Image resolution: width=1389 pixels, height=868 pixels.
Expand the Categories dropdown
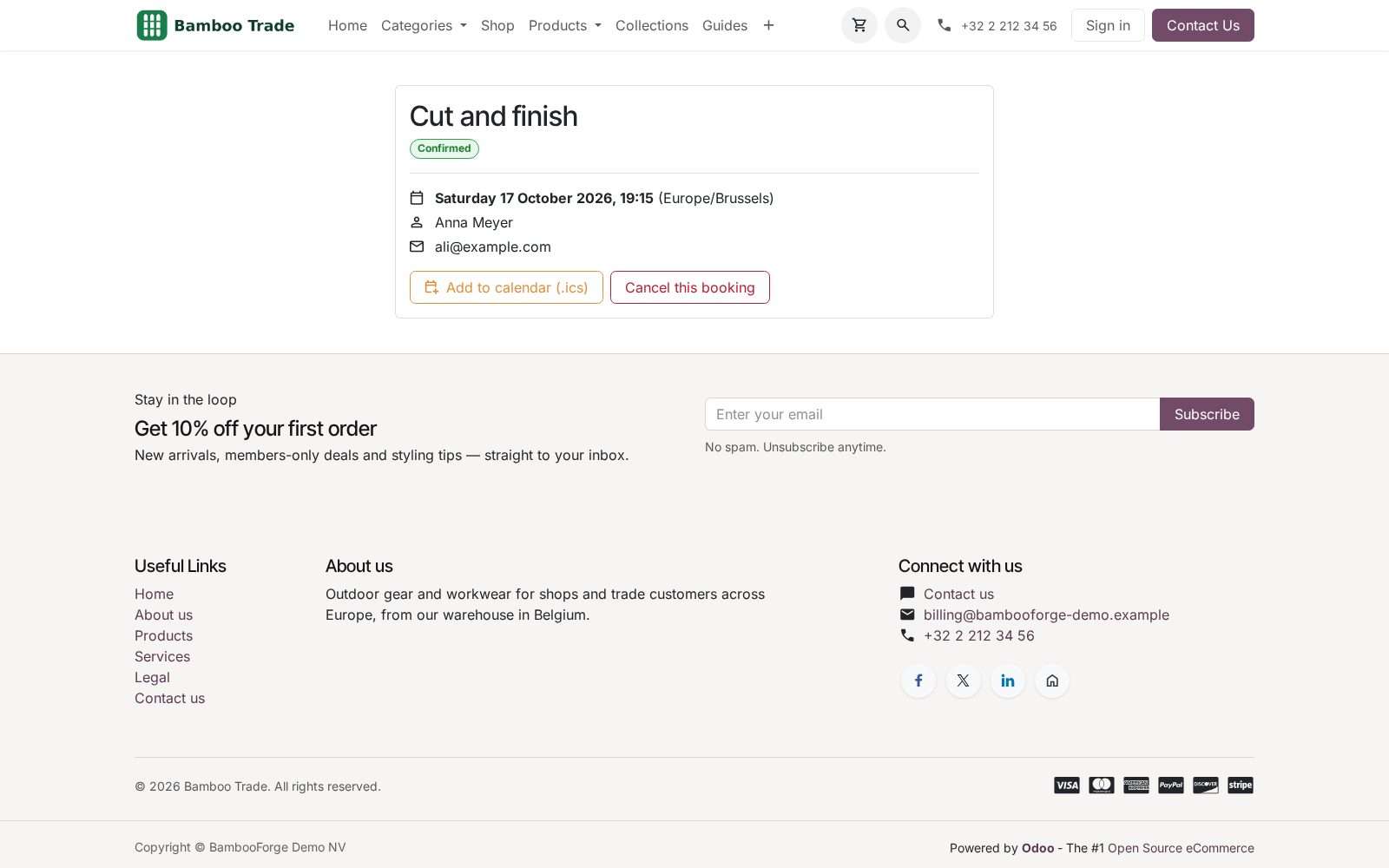click(424, 25)
